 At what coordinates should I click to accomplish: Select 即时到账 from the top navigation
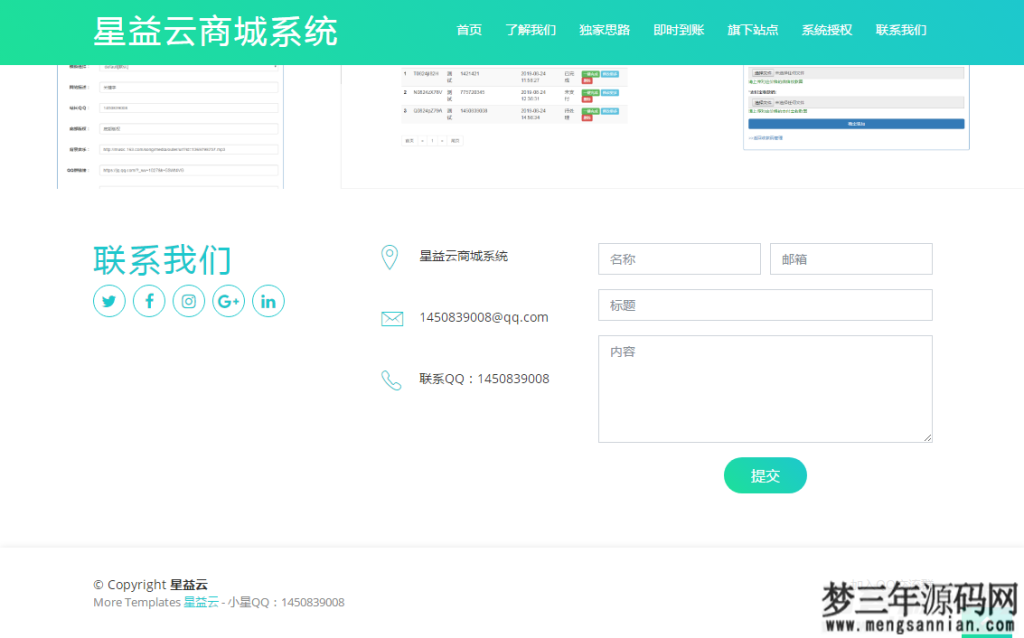pyautogui.click(x=679, y=30)
